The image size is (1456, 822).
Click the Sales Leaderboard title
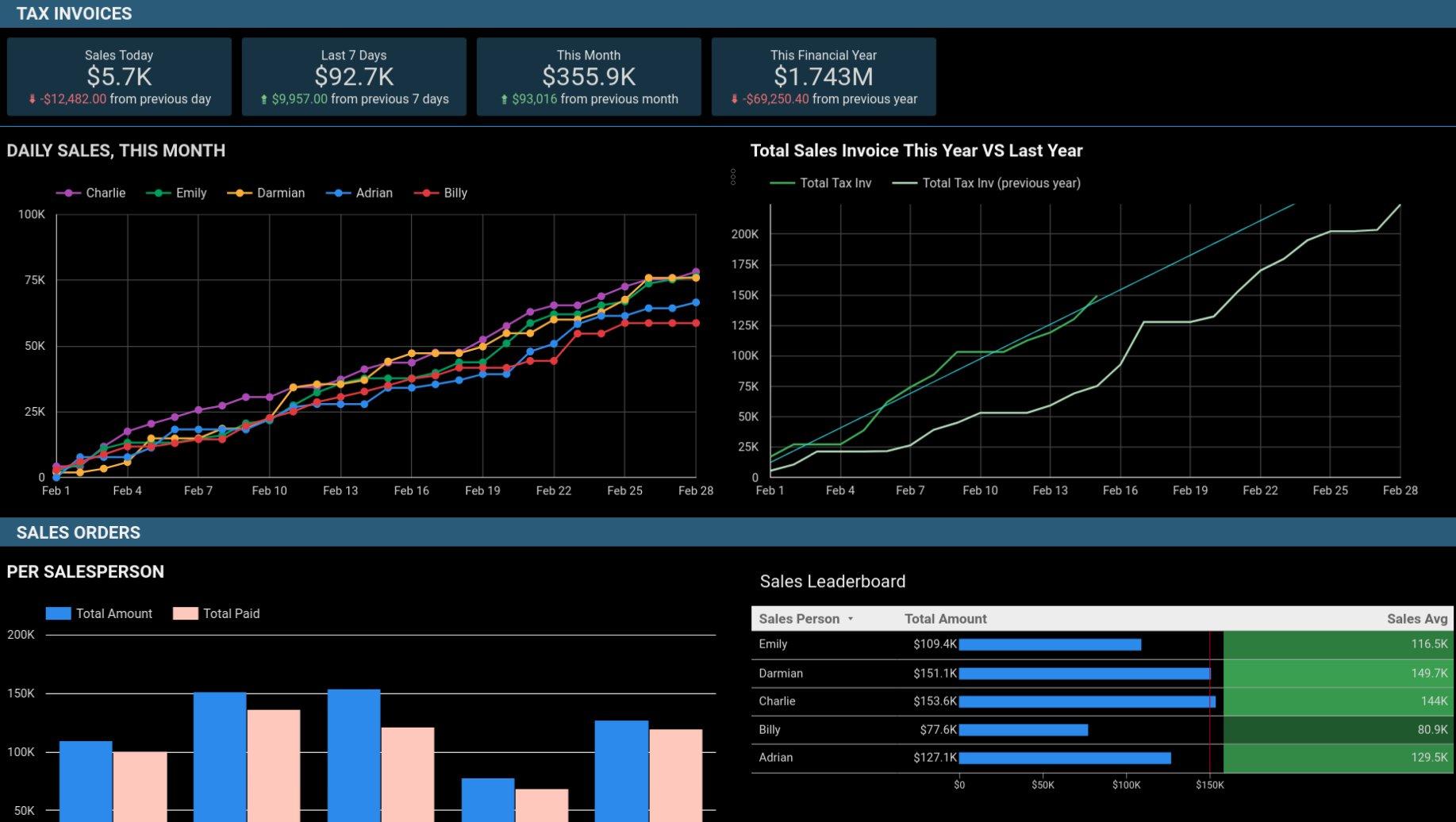(x=832, y=582)
